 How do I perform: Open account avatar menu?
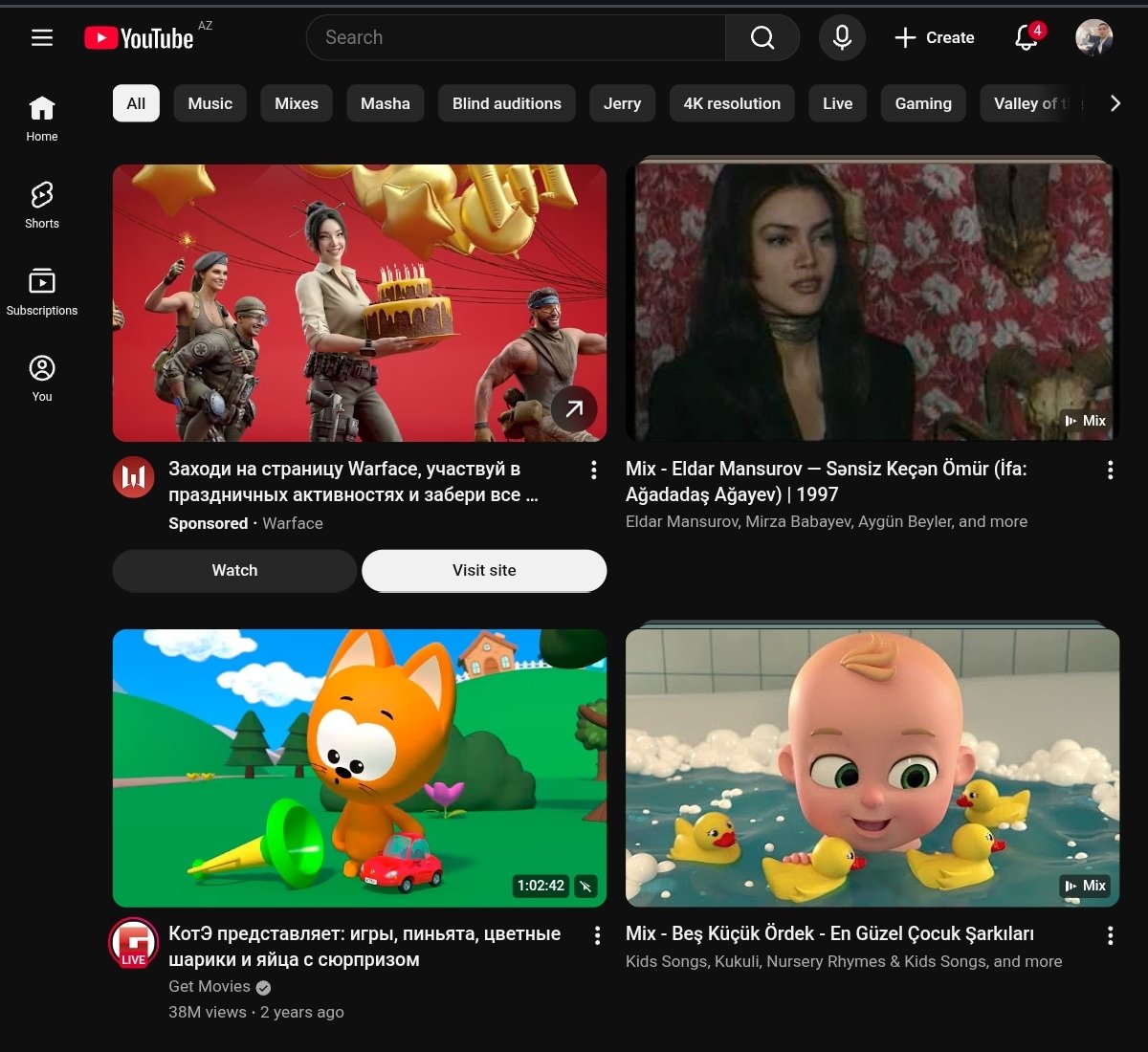coord(1093,37)
